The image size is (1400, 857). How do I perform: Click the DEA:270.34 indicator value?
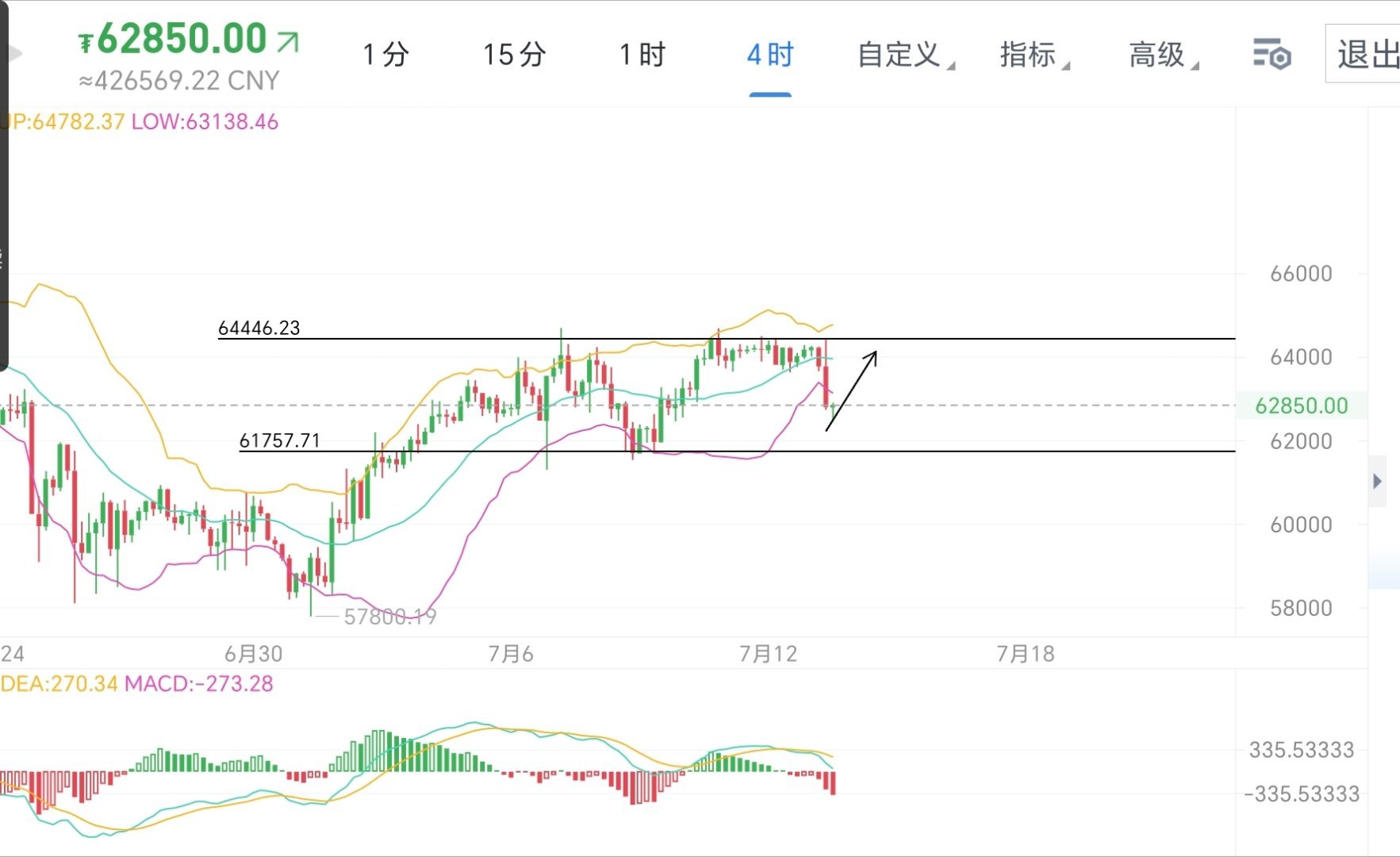click(59, 684)
